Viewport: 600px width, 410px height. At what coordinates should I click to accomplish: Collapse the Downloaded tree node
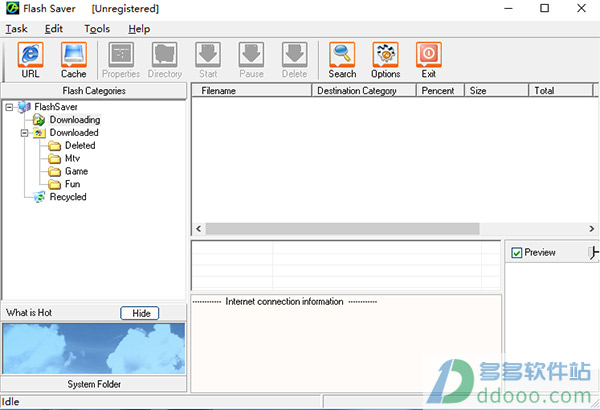pos(24,133)
